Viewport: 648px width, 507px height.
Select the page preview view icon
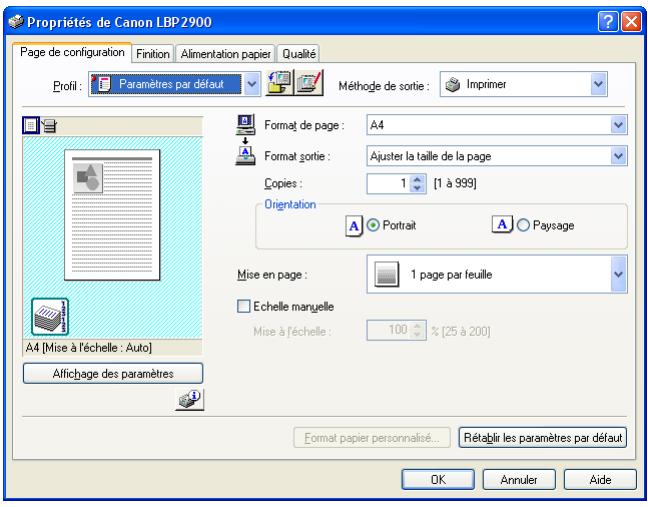click(x=31, y=125)
